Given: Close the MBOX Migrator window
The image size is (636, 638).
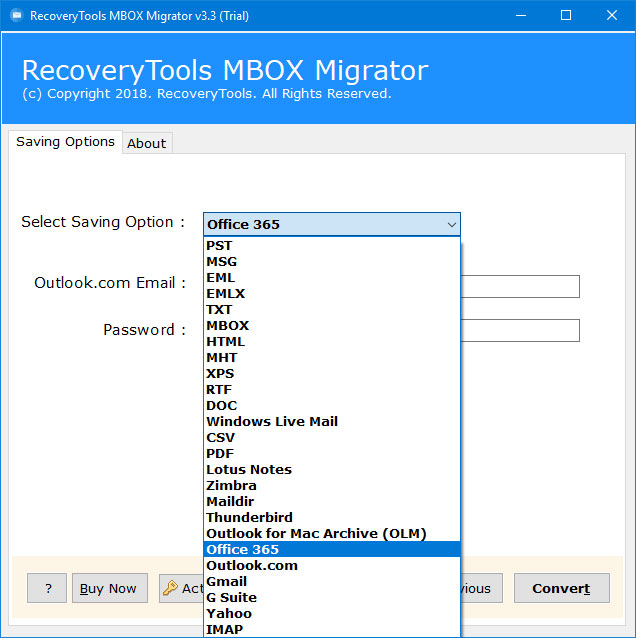Looking at the screenshot, I should (612, 15).
